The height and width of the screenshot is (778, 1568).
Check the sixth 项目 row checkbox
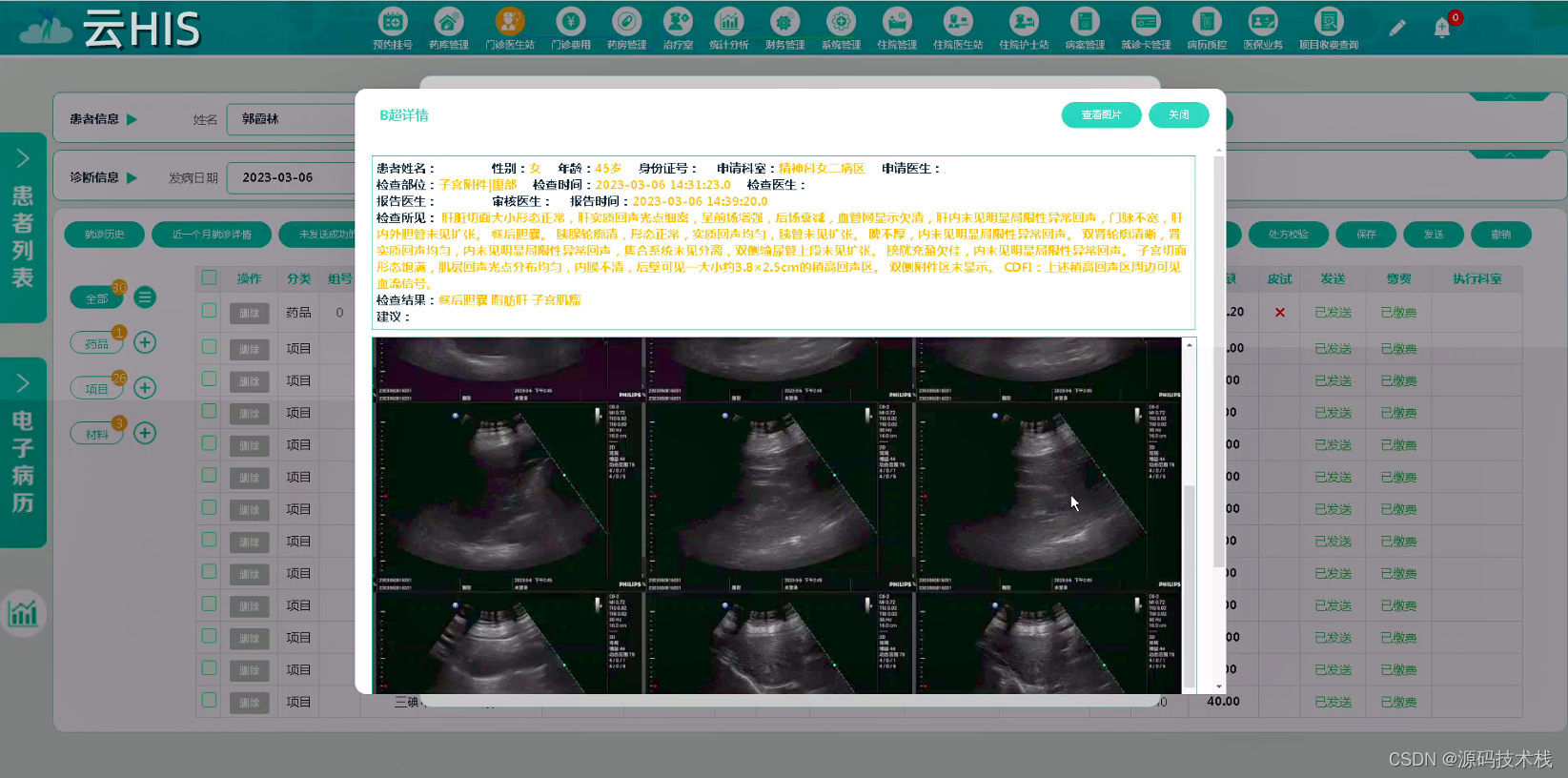tap(209, 507)
